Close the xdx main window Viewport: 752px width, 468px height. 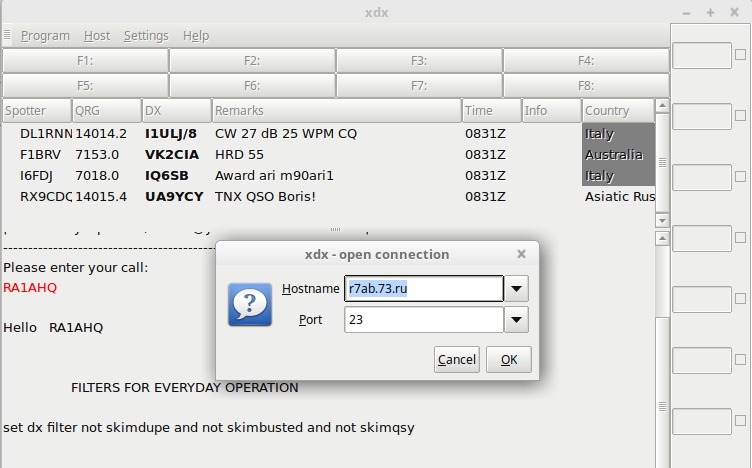tap(733, 12)
